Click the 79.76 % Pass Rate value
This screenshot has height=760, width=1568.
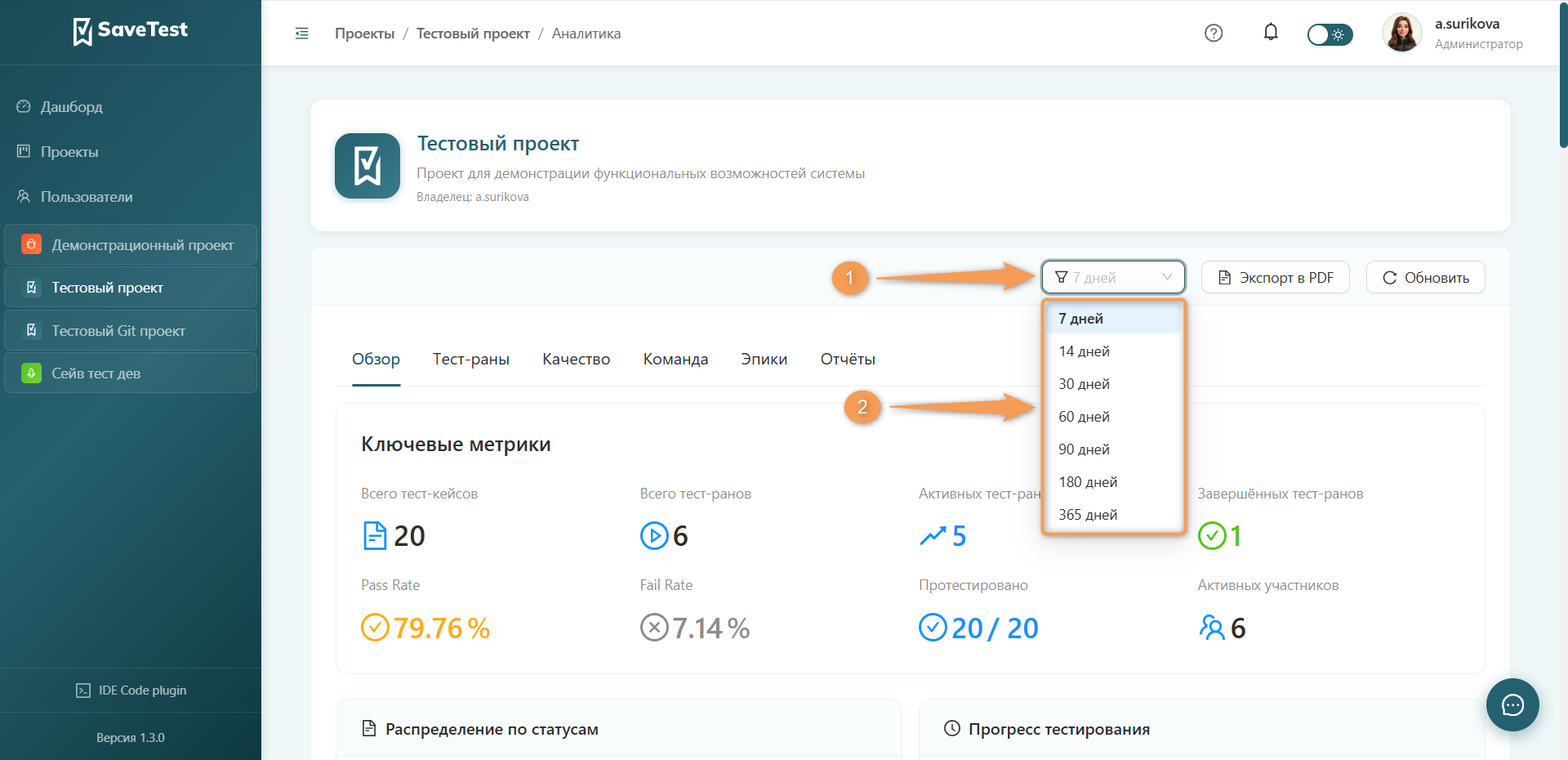pos(442,628)
